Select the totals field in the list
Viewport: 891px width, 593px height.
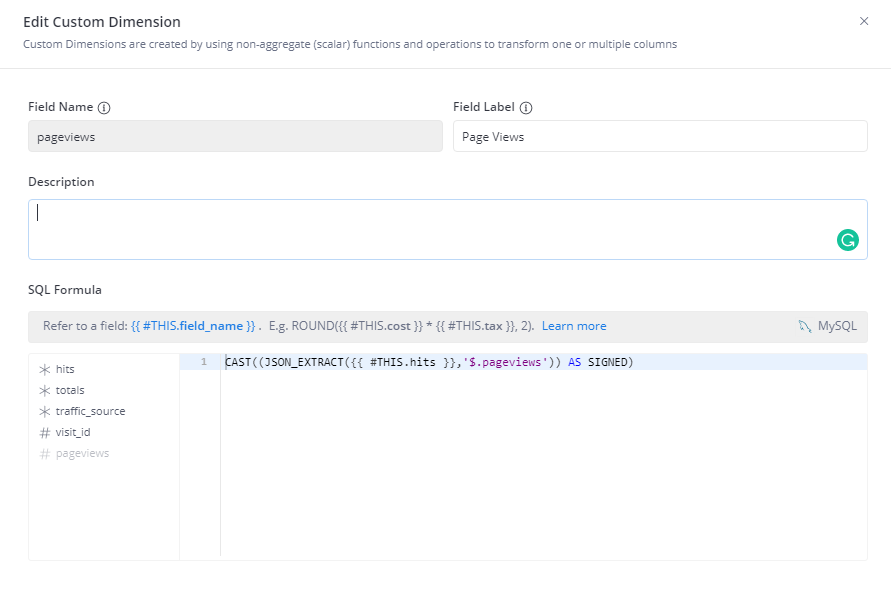(x=70, y=391)
